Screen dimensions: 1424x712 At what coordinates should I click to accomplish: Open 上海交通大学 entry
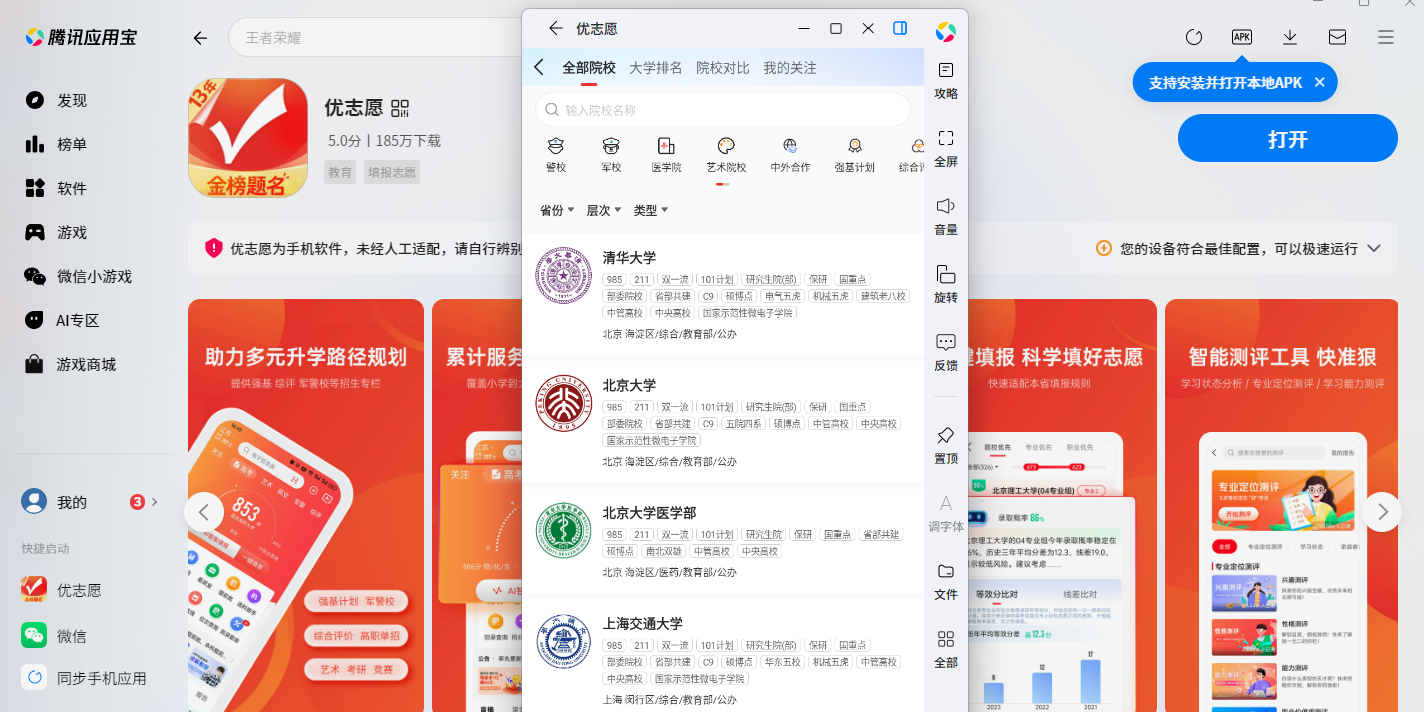point(723,658)
